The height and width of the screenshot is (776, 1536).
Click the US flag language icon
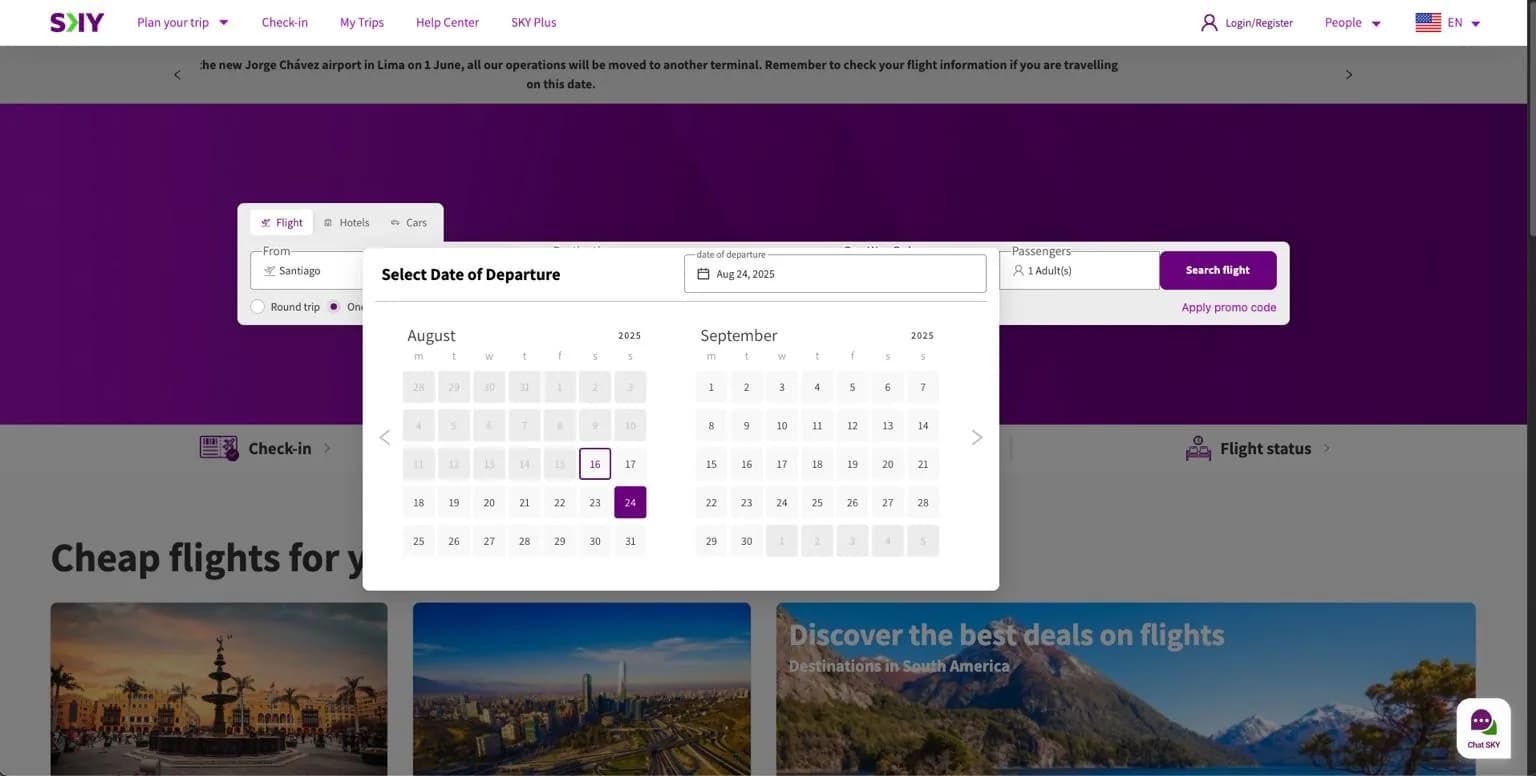point(1428,22)
